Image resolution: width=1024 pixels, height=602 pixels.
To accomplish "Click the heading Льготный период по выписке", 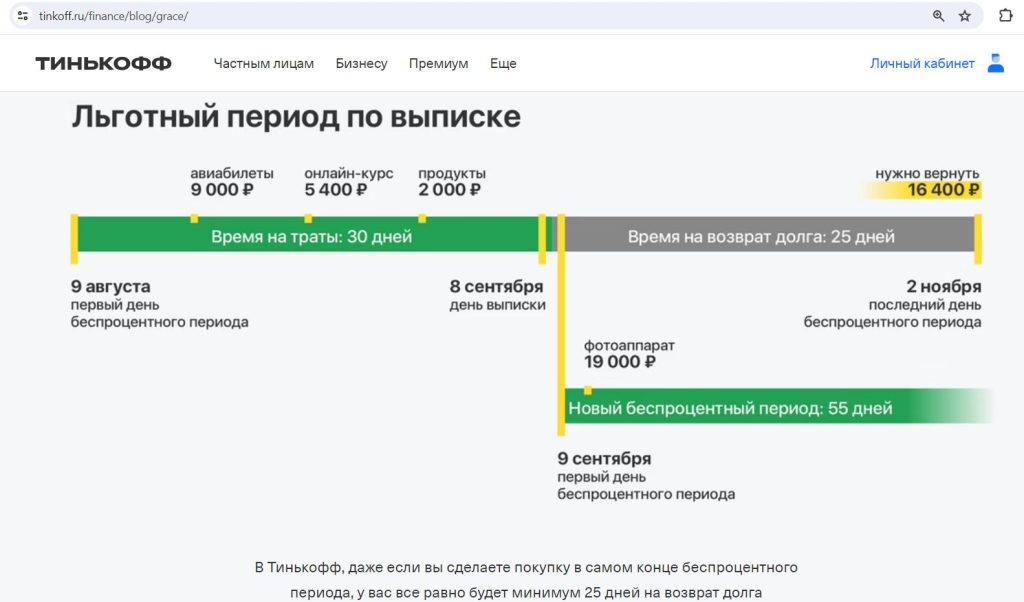I will click(x=294, y=117).
